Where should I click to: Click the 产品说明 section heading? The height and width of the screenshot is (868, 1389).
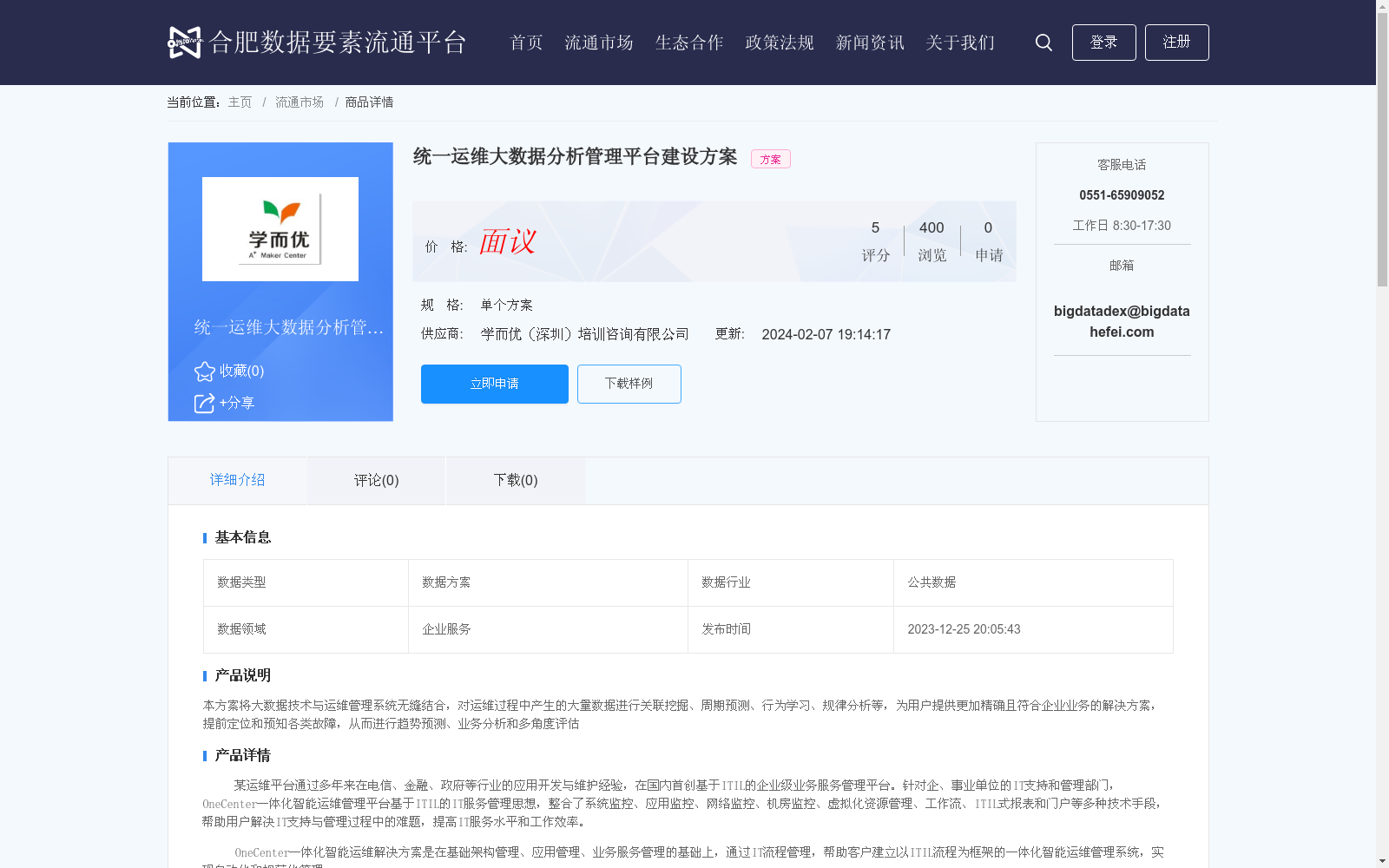[243, 675]
